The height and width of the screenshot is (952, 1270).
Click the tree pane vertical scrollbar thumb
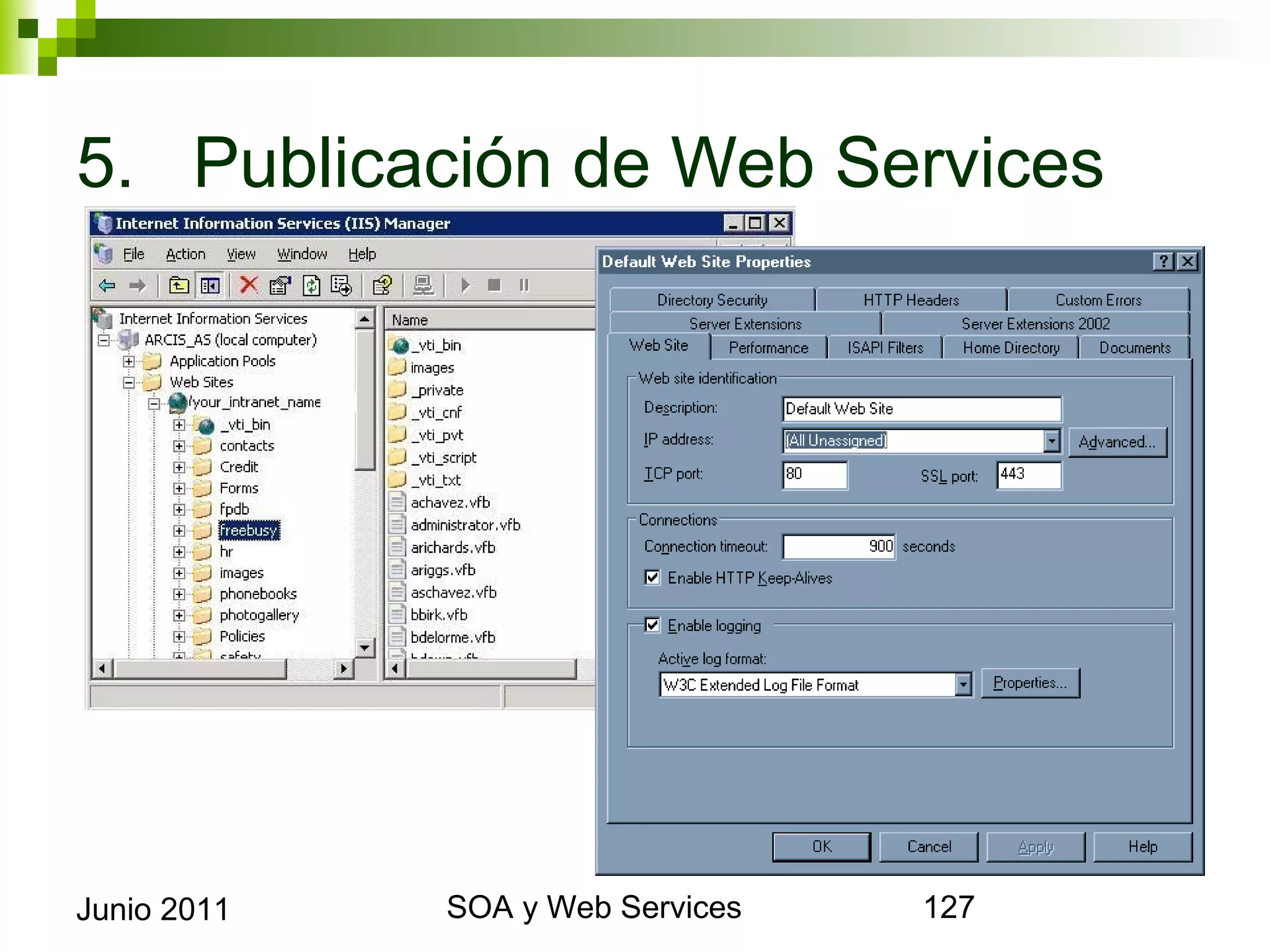(365, 400)
